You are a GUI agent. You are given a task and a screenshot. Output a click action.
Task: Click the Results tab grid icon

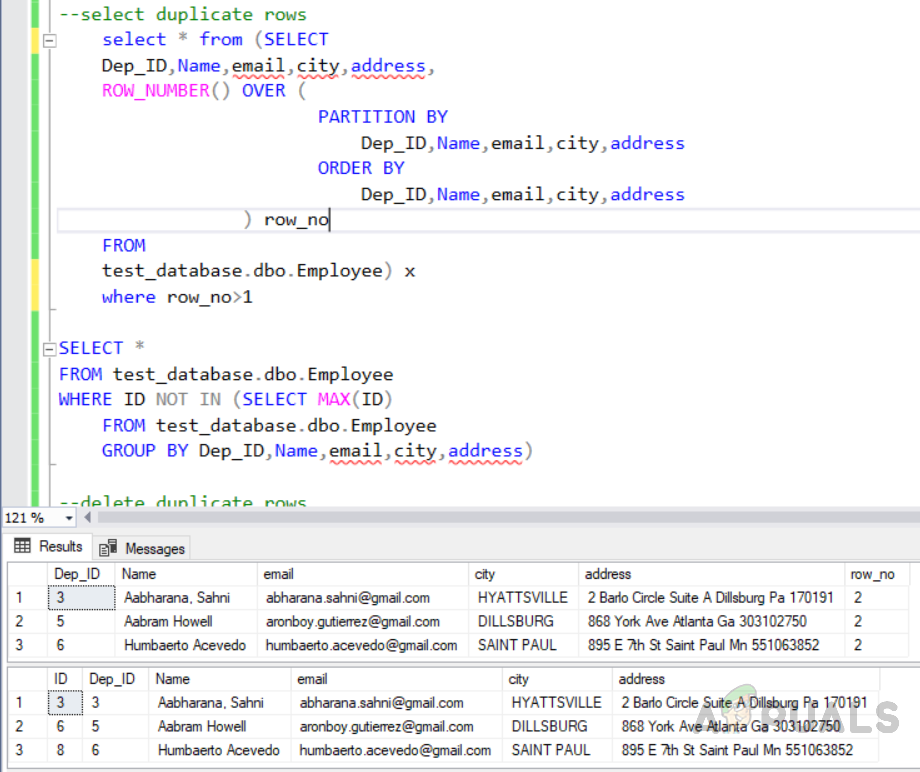click(22, 546)
